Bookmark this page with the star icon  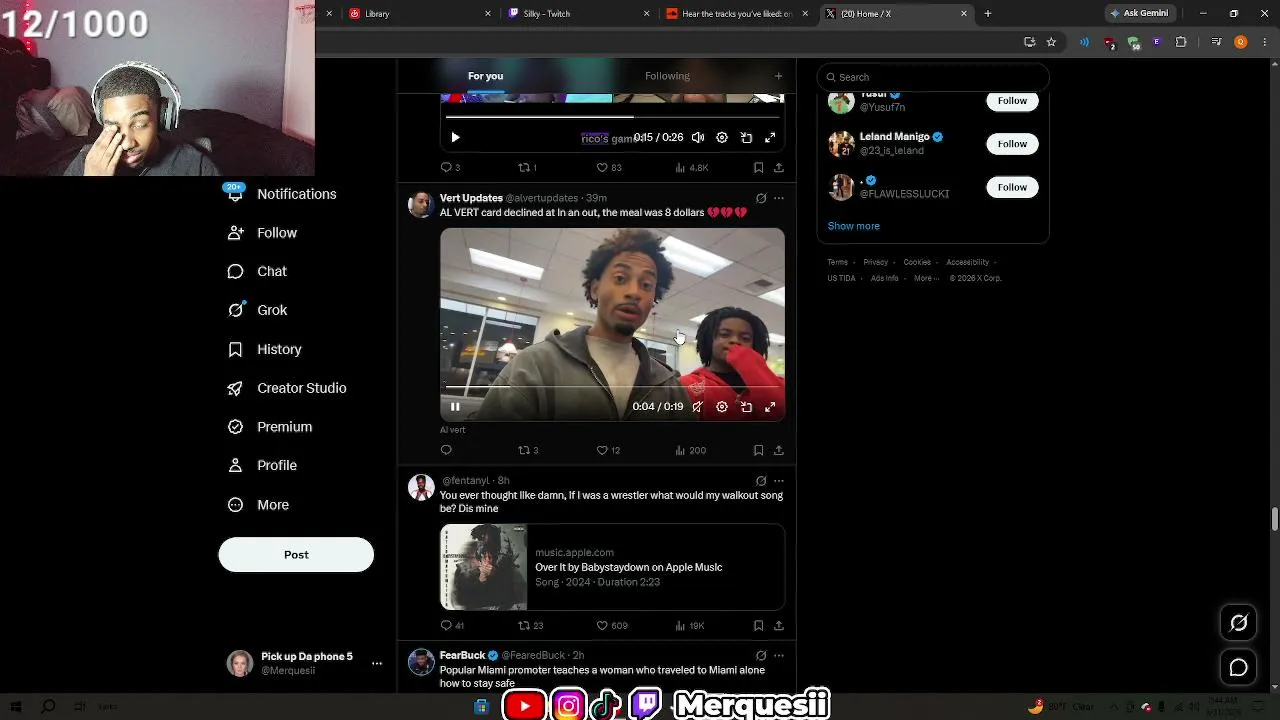[1051, 42]
